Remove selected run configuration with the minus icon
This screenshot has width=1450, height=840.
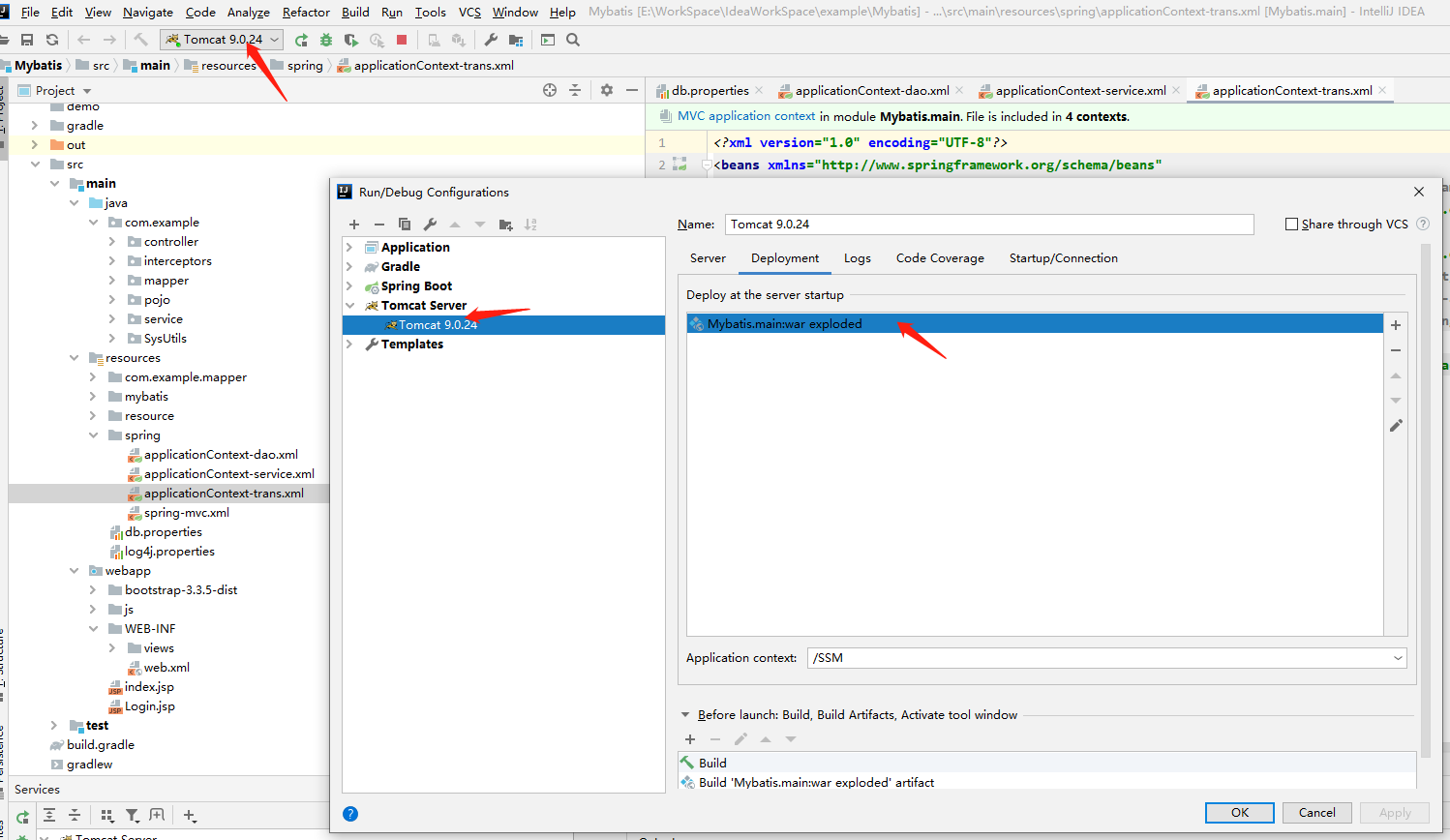point(379,225)
